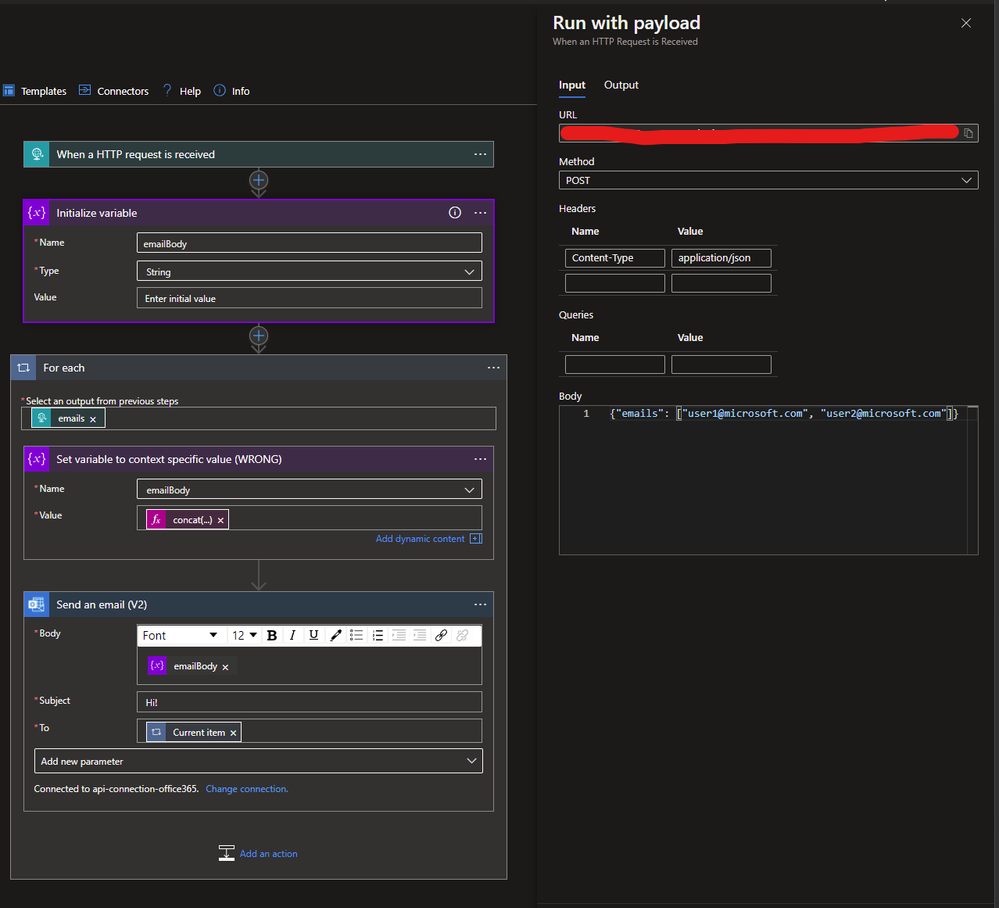Toggle italic formatting in email body
999x908 pixels.
(293, 636)
